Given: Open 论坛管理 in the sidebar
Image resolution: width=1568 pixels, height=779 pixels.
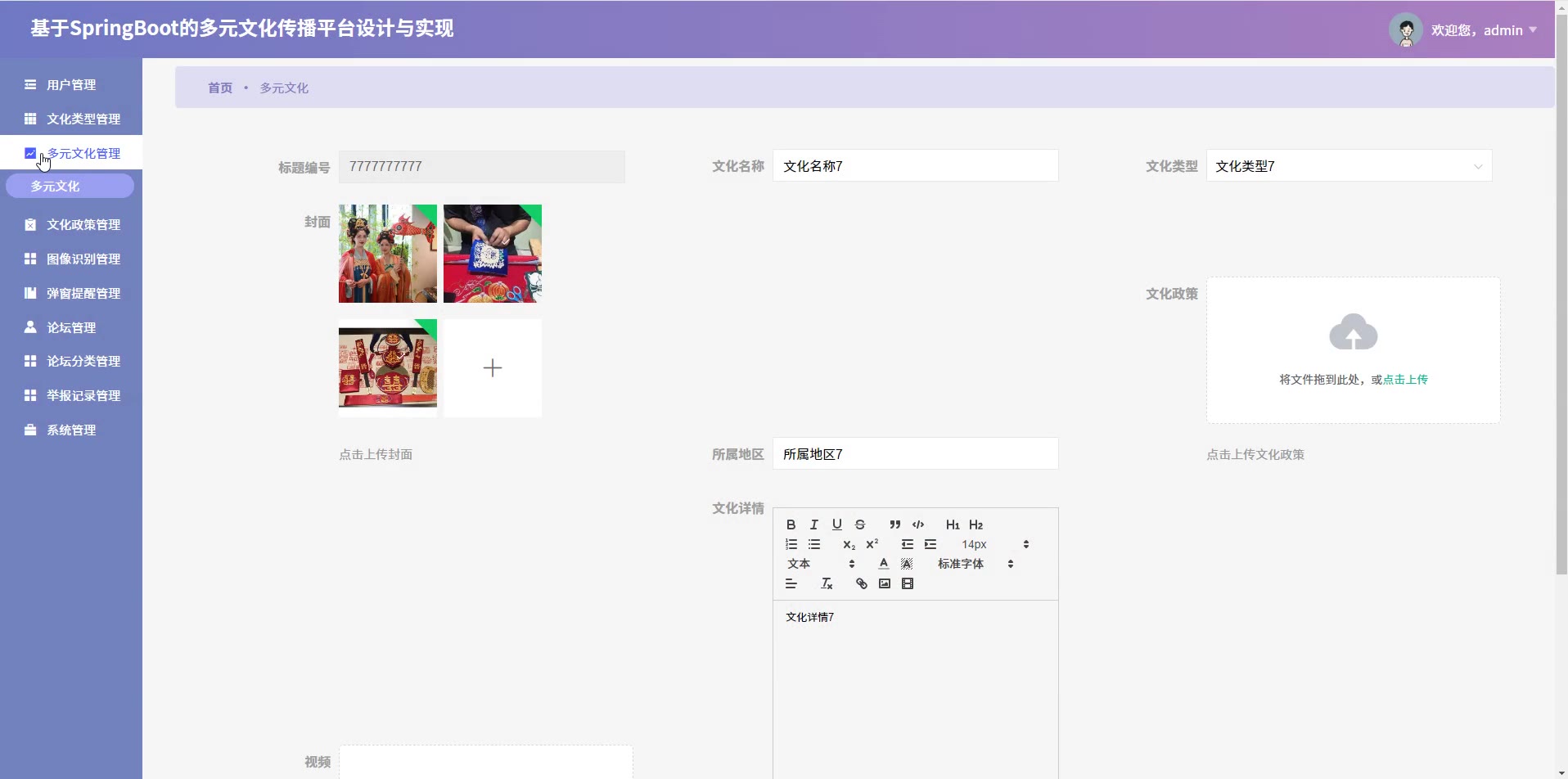Looking at the screenshot, I should [71, 327].
